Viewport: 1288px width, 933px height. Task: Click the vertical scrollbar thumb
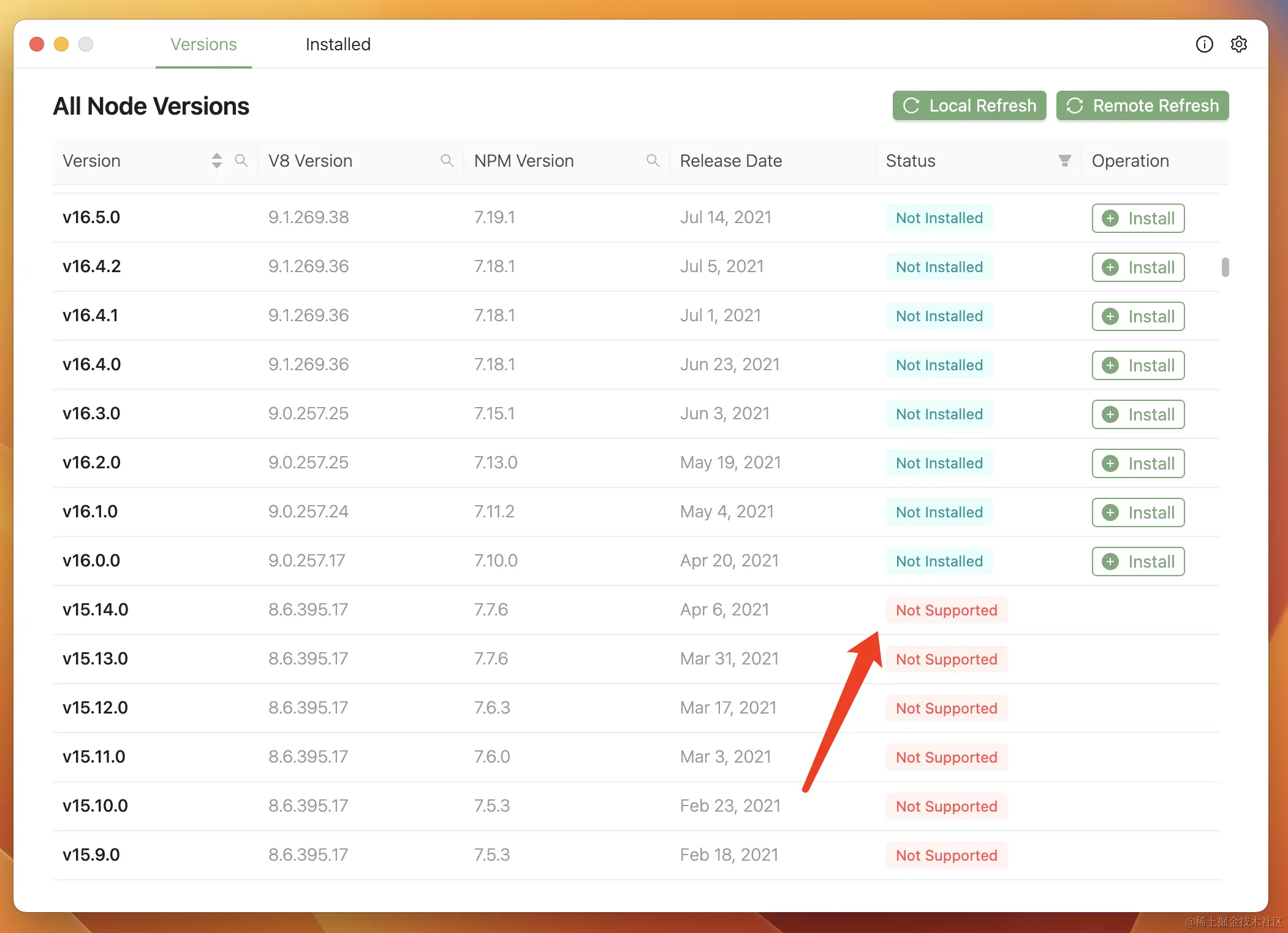pyautogui.click(x=1225, y=267)
